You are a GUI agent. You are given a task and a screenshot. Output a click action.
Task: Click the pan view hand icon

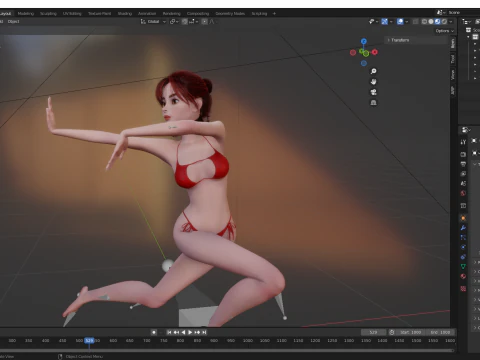[x=373, y=82]
